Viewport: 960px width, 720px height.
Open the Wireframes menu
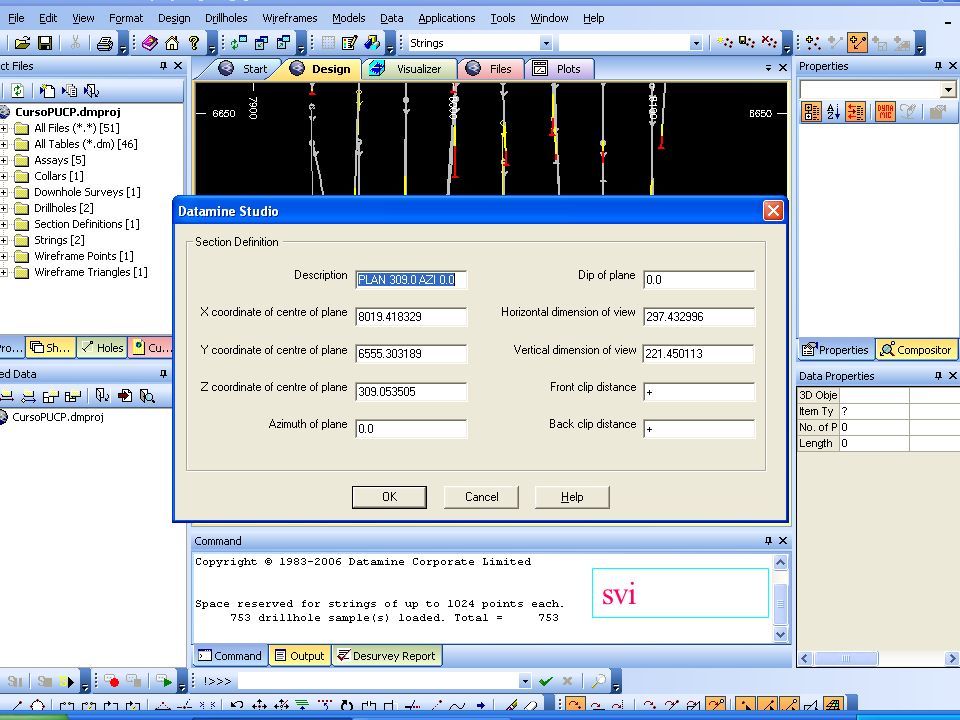pyautogui.click(x=290, y=18)
